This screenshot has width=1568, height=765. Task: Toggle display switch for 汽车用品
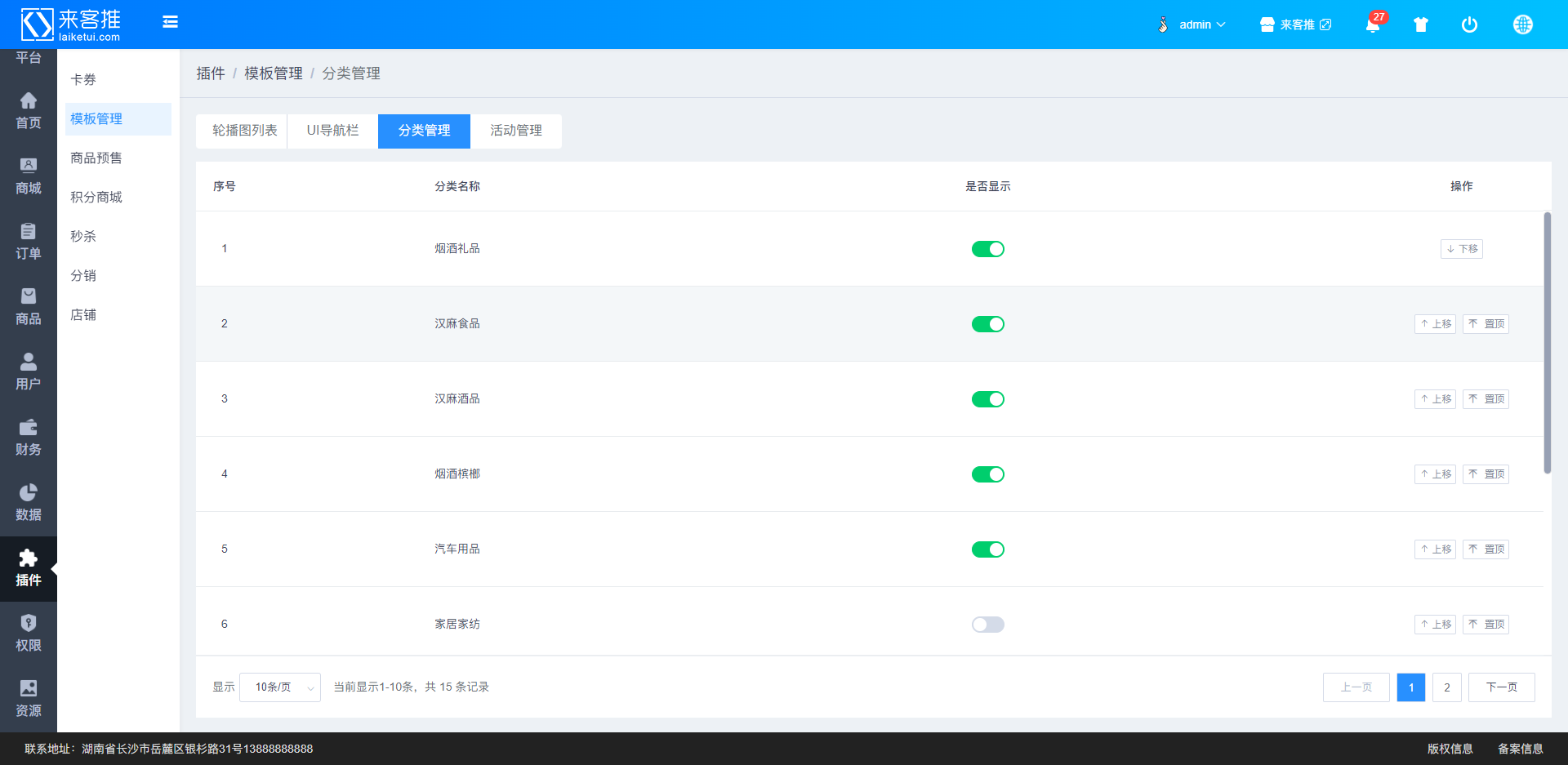click(x=987, y=549)
